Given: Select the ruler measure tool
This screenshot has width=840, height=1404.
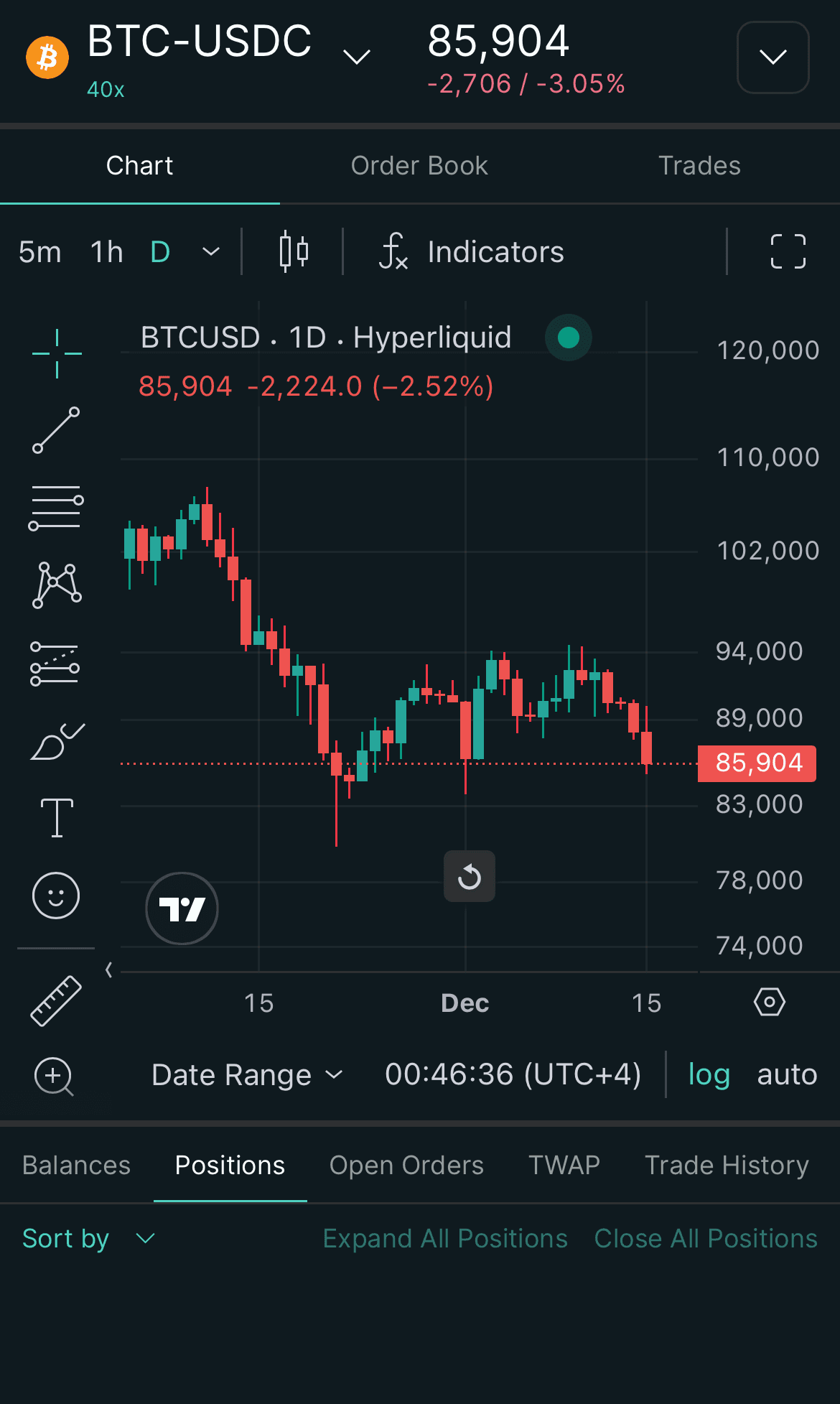Looking at the screenshot, I should (56, 1000).
